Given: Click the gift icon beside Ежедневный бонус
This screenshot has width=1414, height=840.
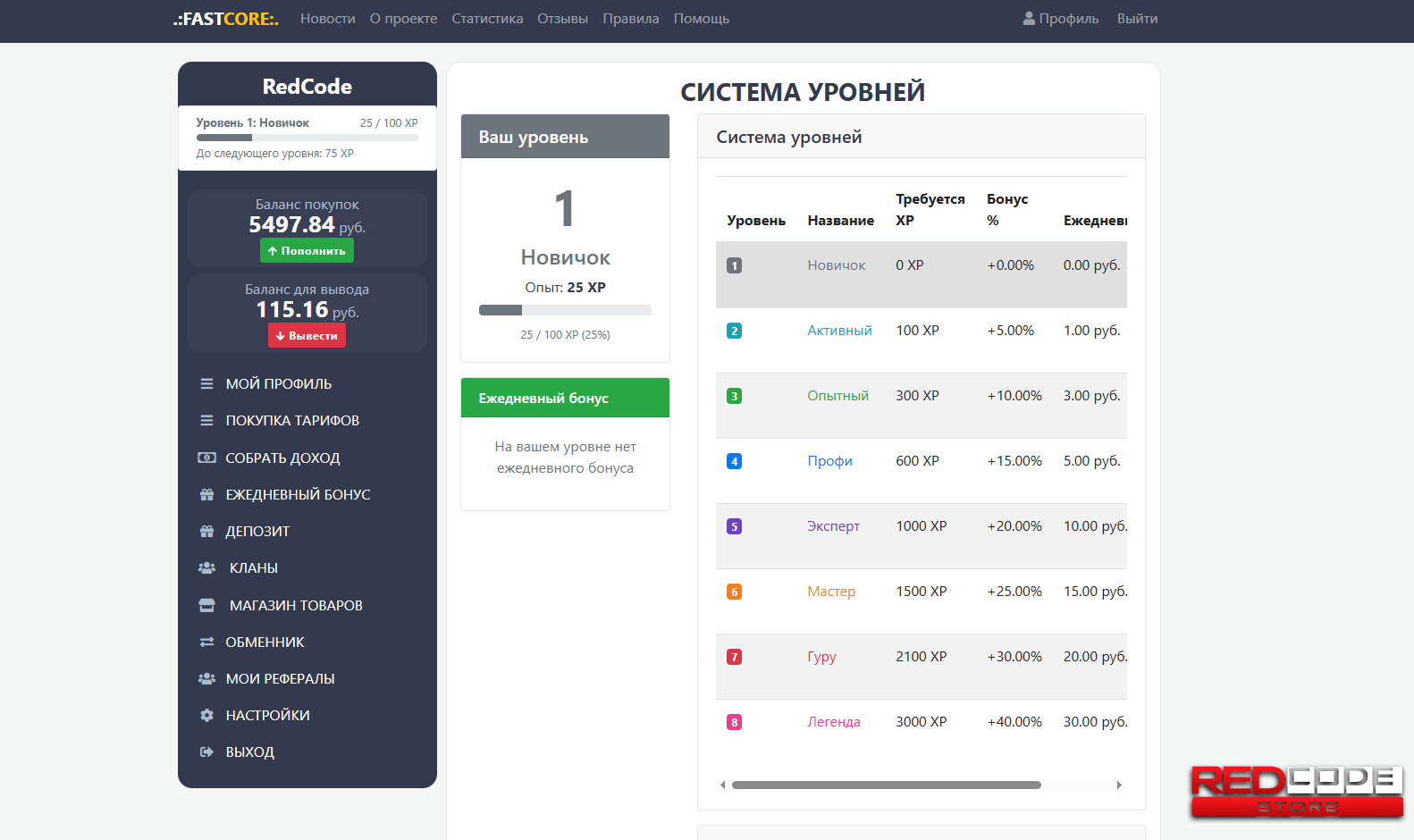Looking at the screenshot, I should 206,494.
